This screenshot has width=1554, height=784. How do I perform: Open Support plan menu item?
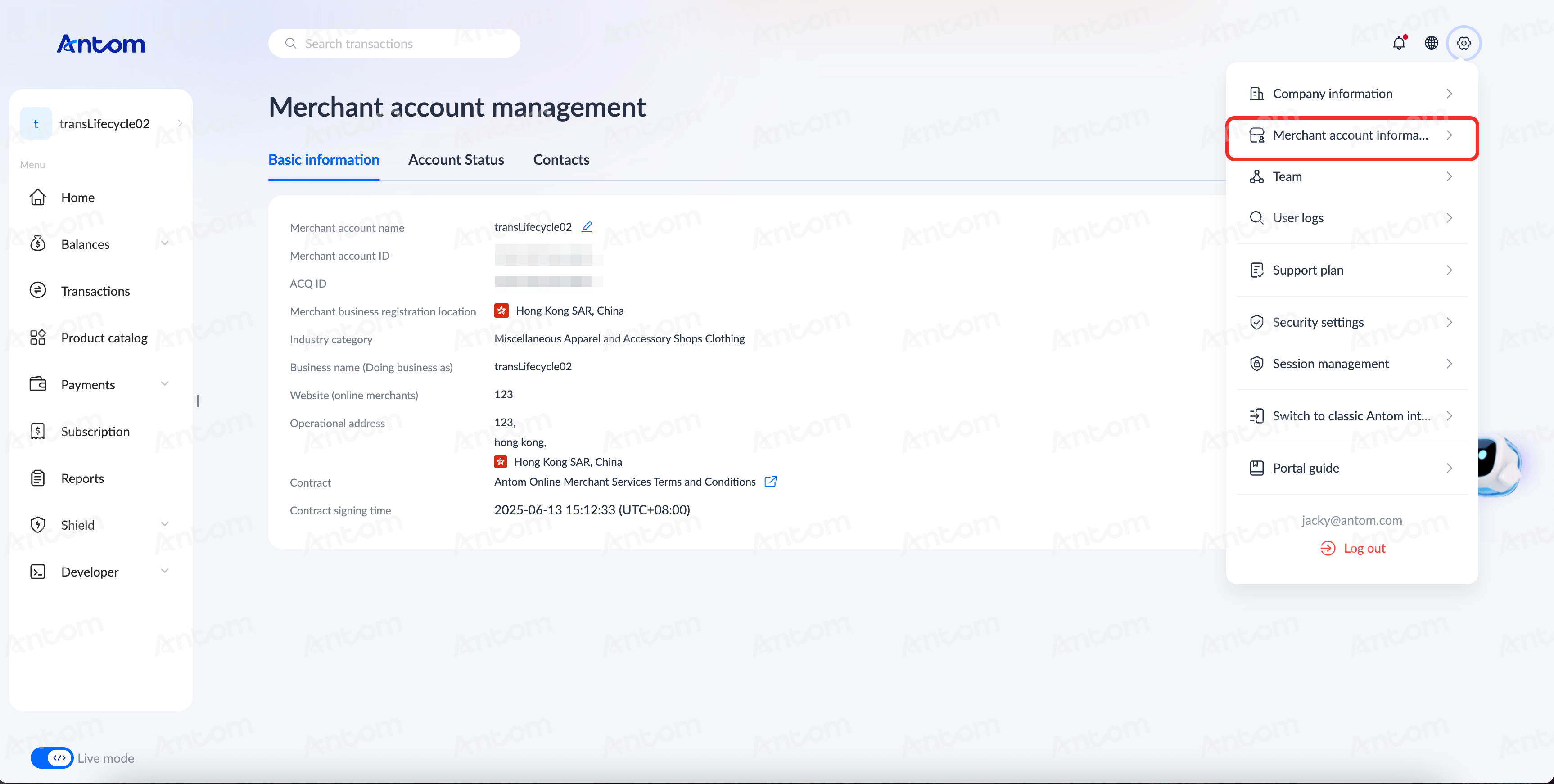[1352, 270]
